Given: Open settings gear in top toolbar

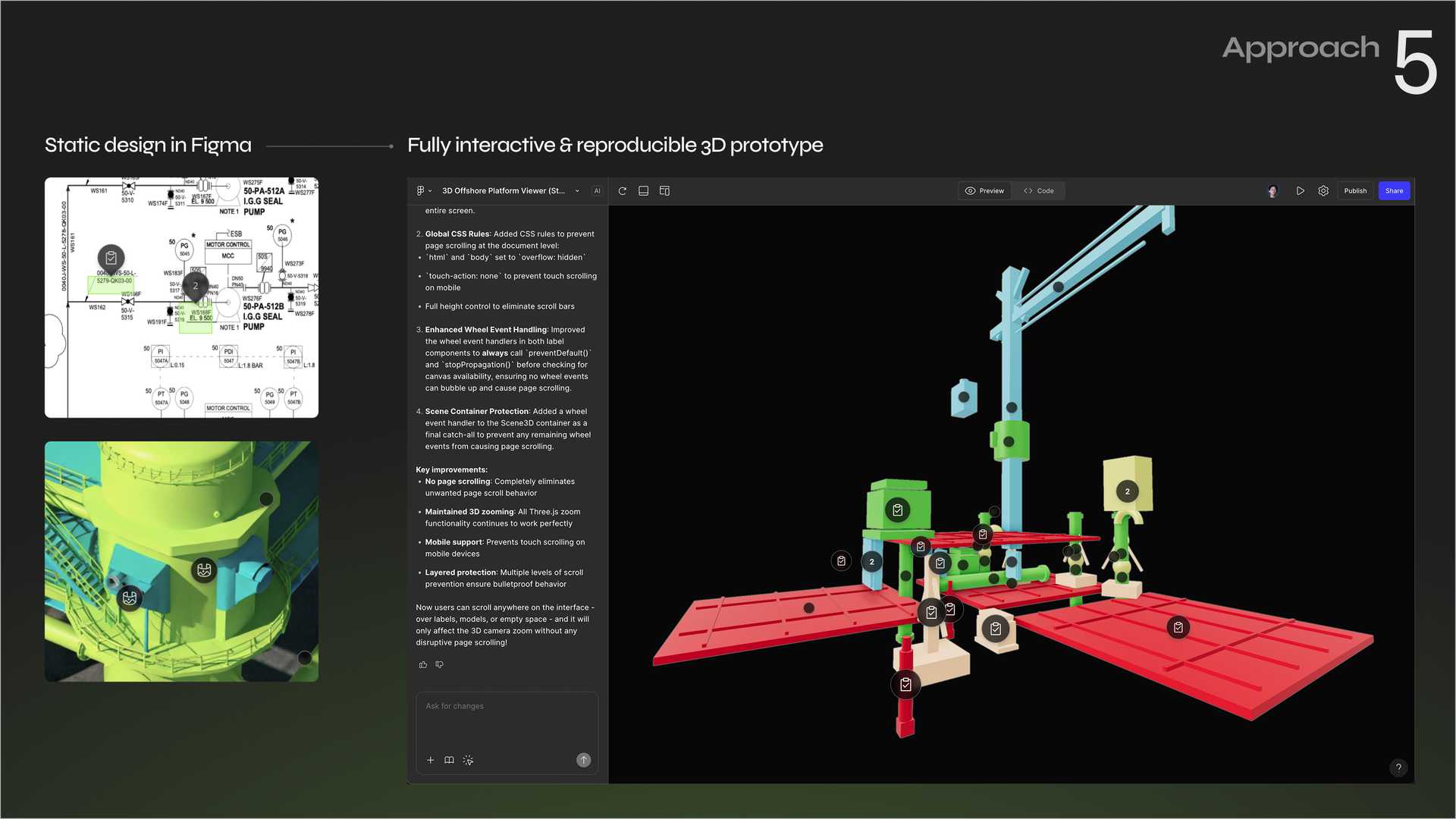Looking at the screenshot, I should pyautogui.click(x=1323, y=191).
